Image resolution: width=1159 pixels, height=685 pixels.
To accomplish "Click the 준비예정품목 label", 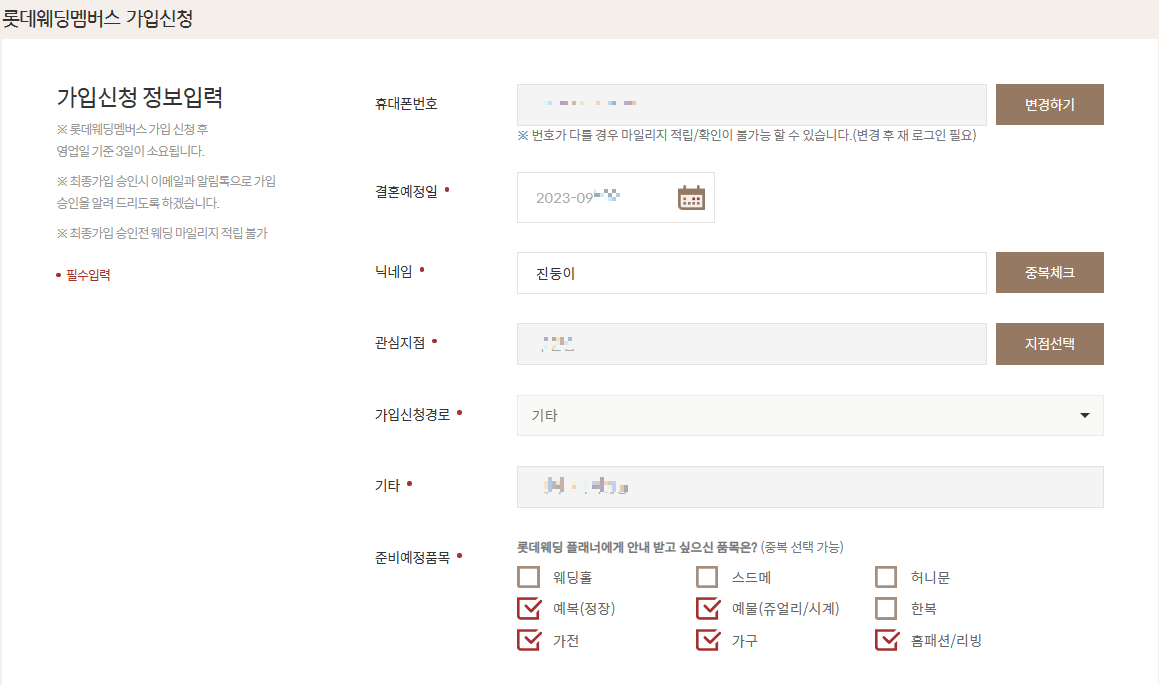I will [412, 558].
